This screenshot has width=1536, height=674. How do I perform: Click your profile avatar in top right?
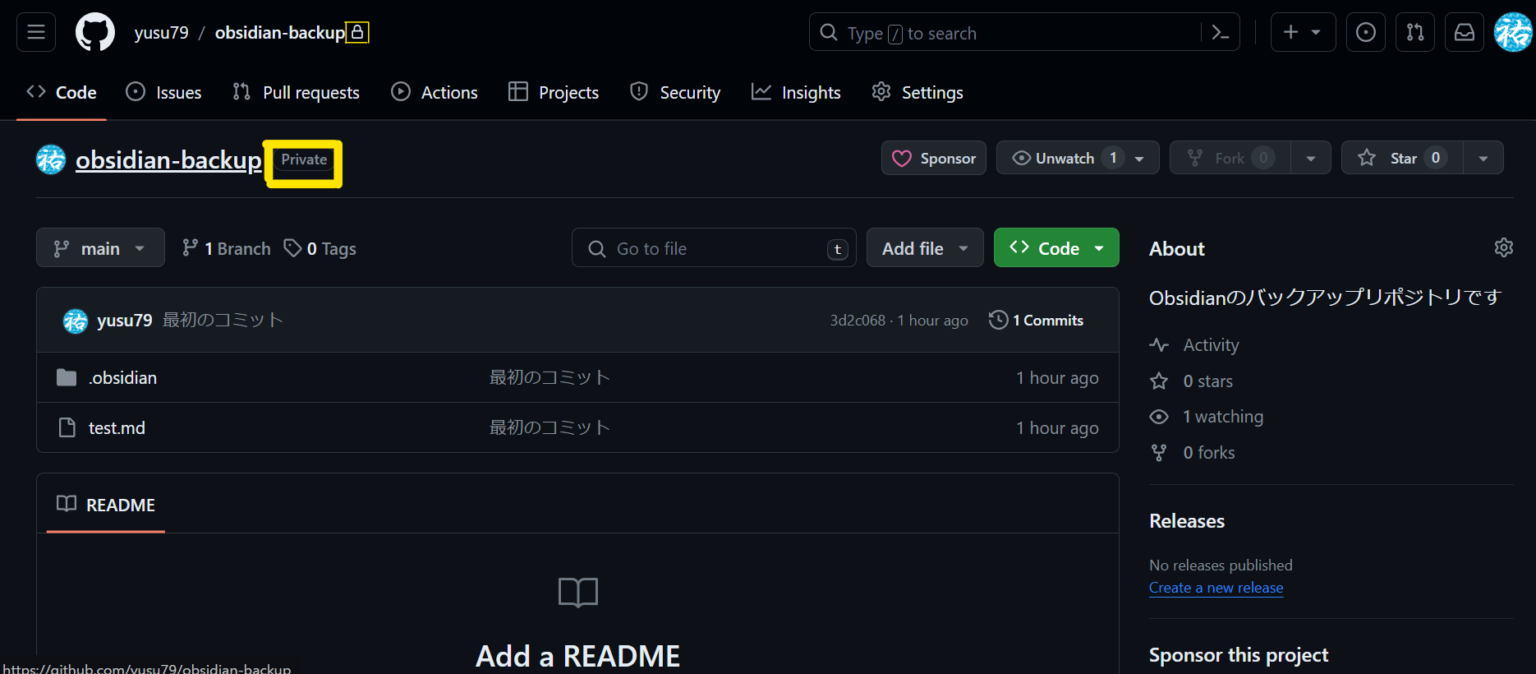(1512, 31)
